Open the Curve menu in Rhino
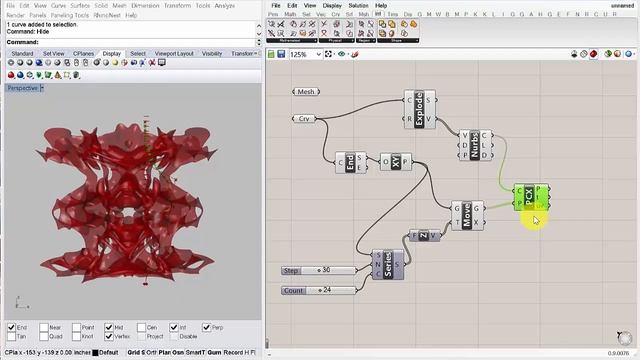Image resolution: width=640 pixels, height=360 pixels. (x=58, y=5)
